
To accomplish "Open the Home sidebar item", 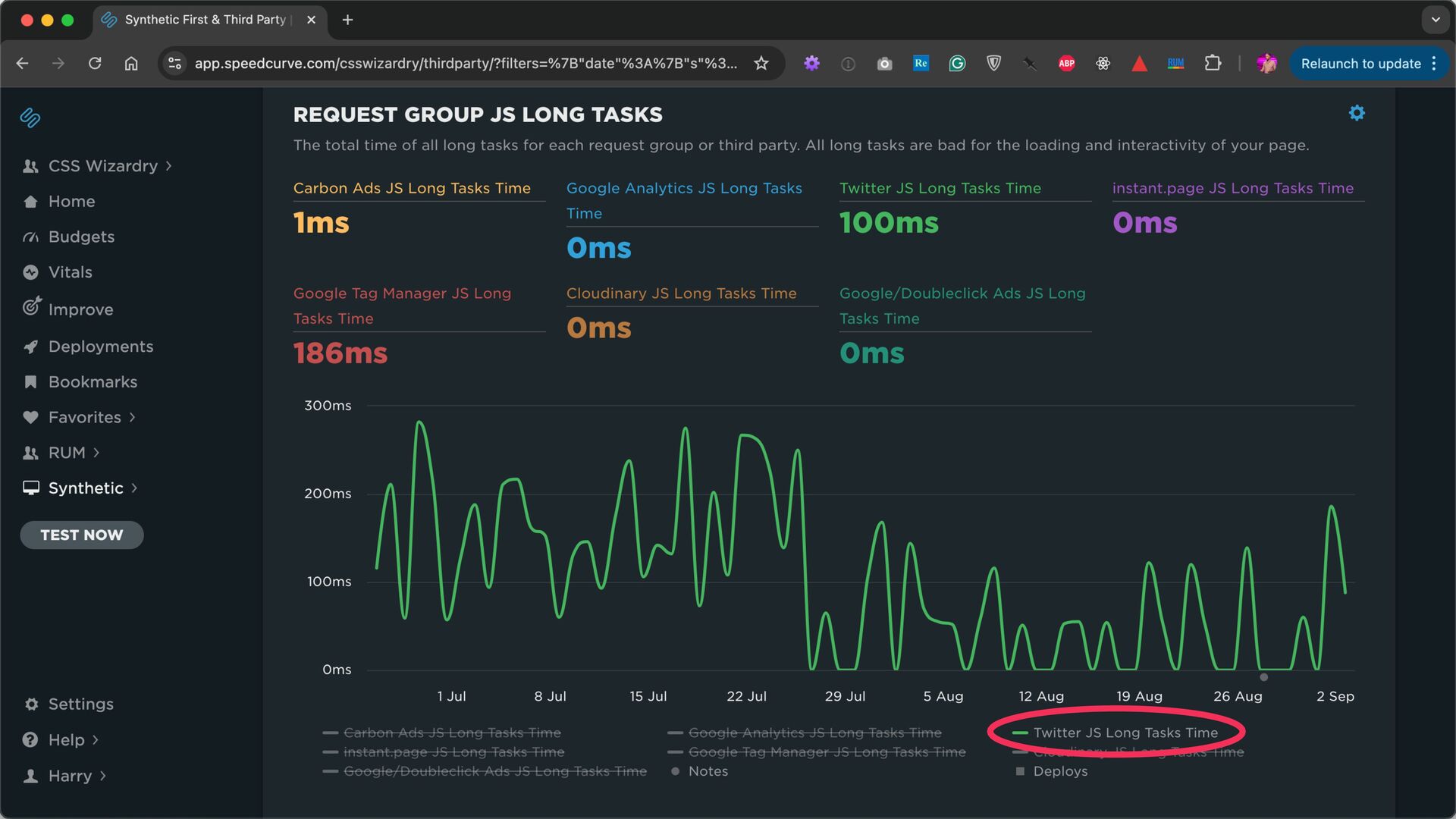I will tap(59, 202).
